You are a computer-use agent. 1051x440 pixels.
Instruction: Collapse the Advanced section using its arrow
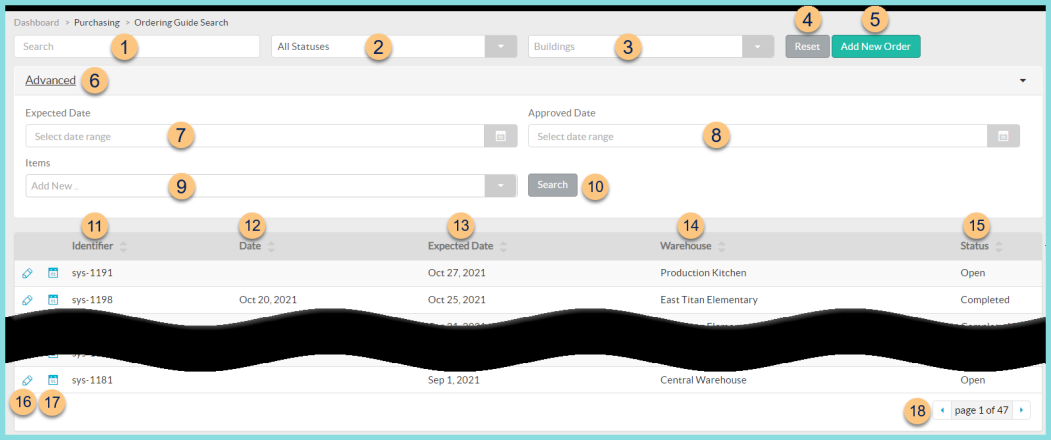pyautogui.click(x=1023, y=80)
